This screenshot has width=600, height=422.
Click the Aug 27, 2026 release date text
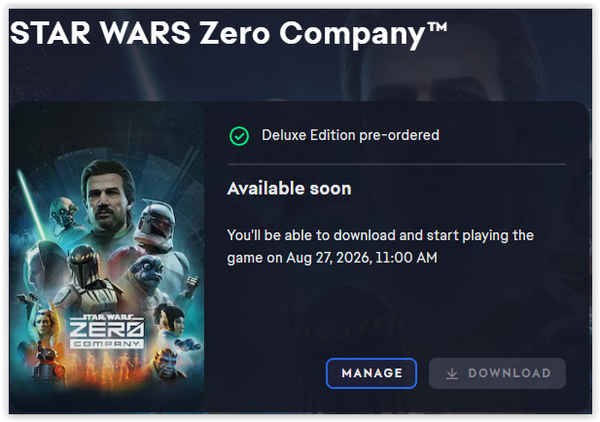[361, 257]
